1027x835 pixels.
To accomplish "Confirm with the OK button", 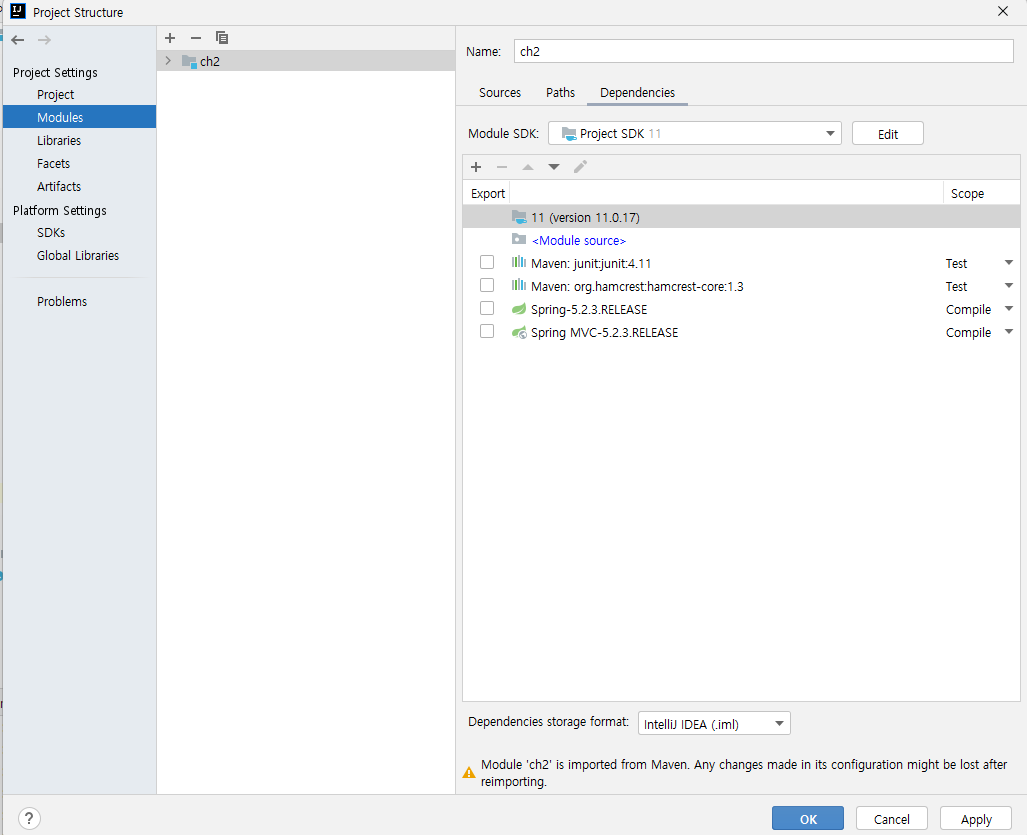I will pyautogui.click(x=808, y=819).
